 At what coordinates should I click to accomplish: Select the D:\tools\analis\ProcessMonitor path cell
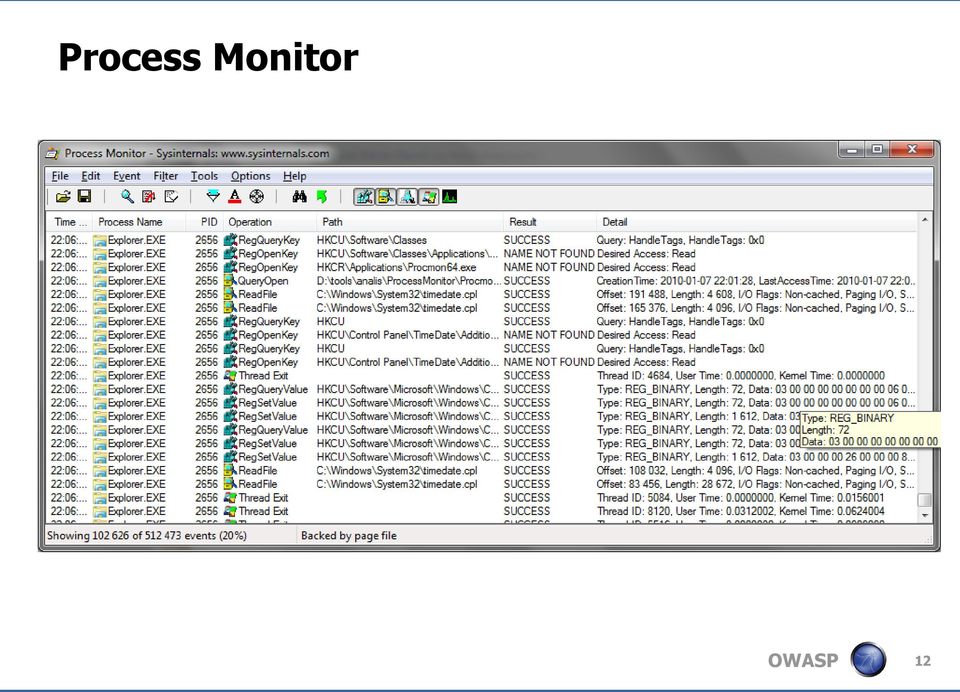point(408,280)
